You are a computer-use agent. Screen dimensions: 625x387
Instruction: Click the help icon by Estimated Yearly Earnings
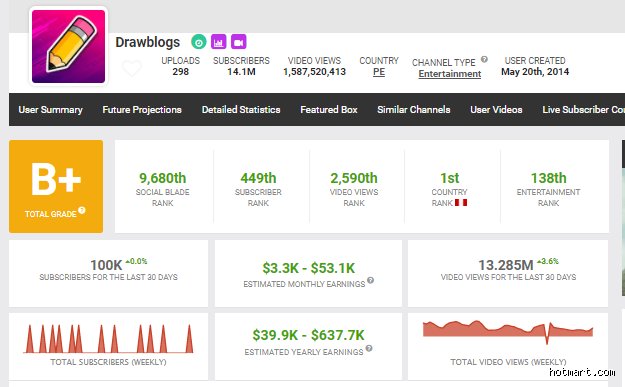369,348
